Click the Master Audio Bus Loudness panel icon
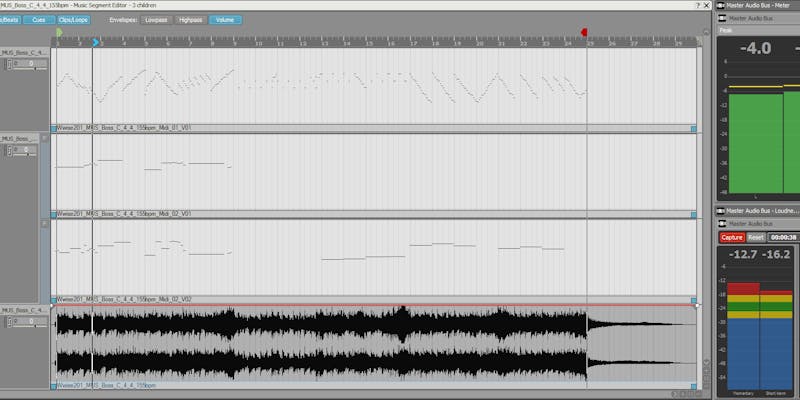 click(721, 211)
